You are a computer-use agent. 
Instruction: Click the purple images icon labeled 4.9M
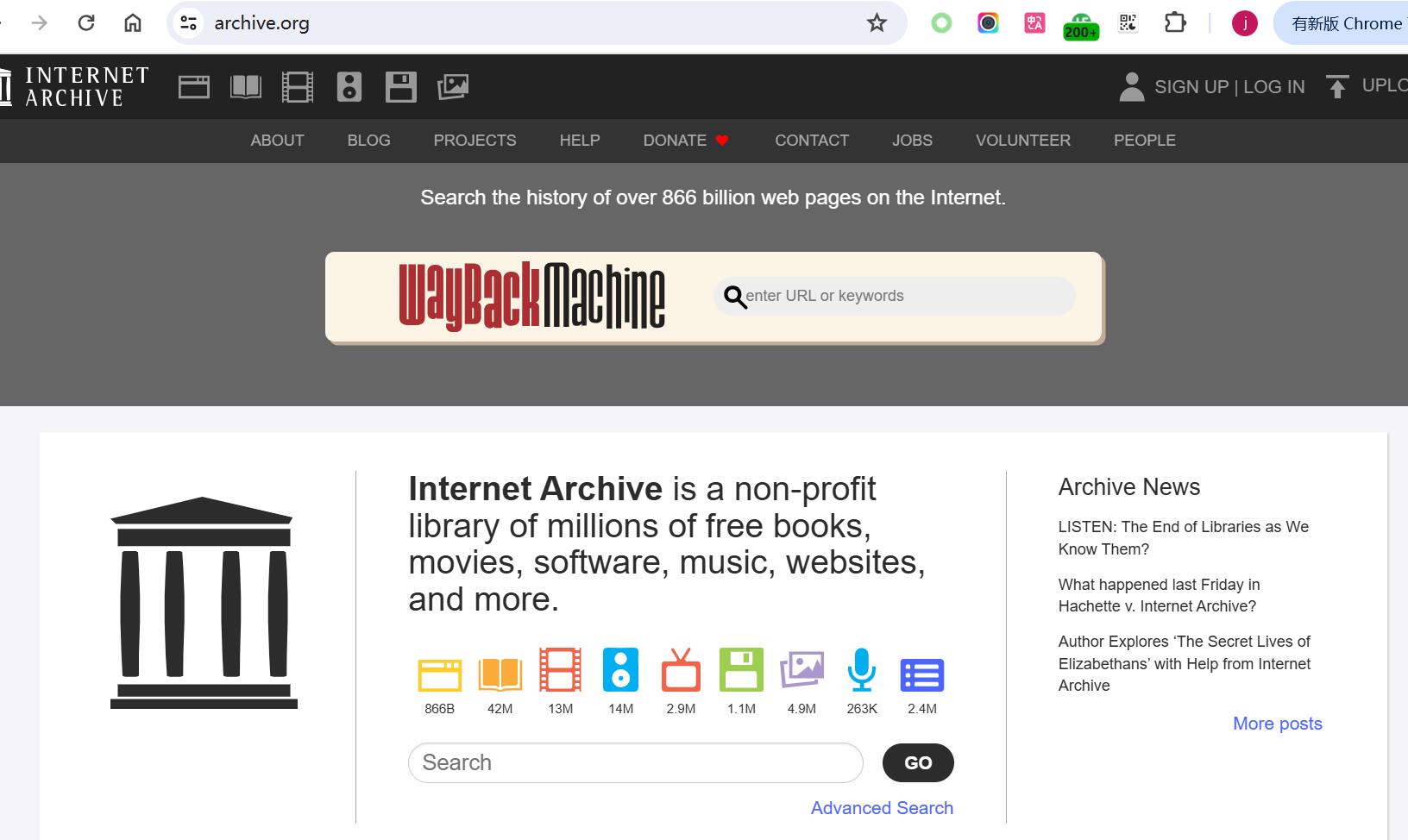[802, 670]
